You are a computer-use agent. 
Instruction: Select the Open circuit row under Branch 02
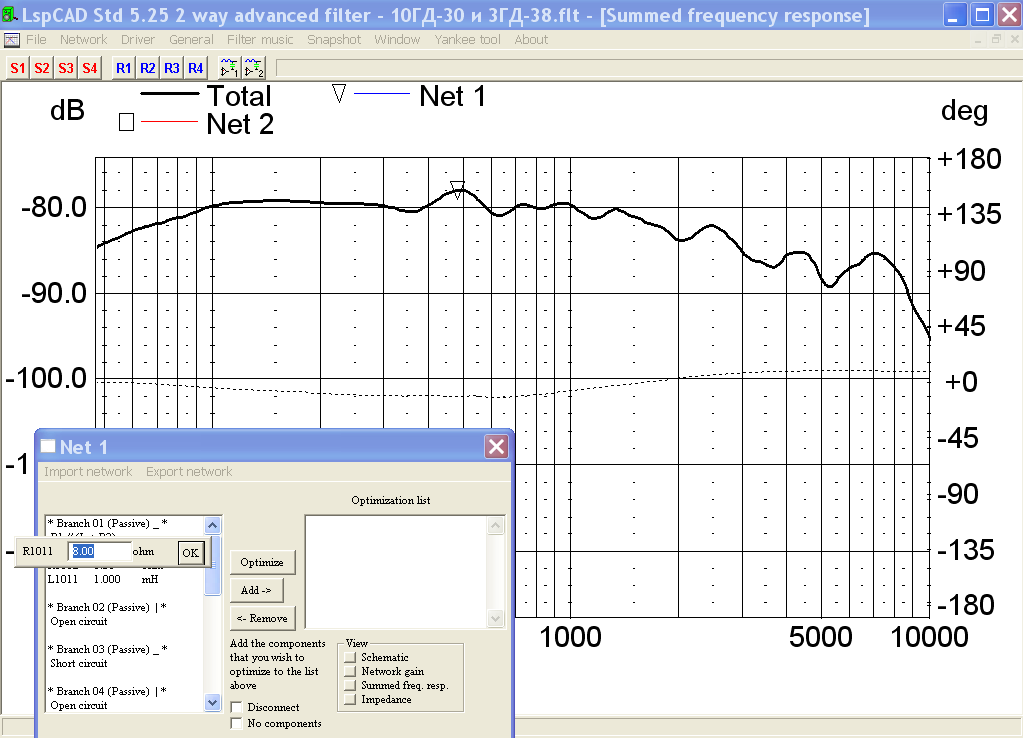tap(79, 622)
